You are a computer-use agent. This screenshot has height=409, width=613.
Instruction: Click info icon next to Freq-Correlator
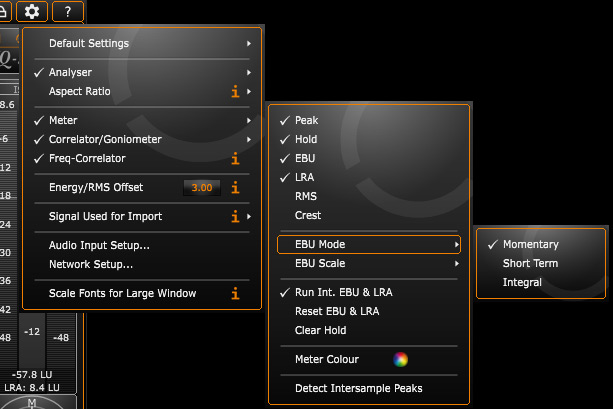coord(236,158)
